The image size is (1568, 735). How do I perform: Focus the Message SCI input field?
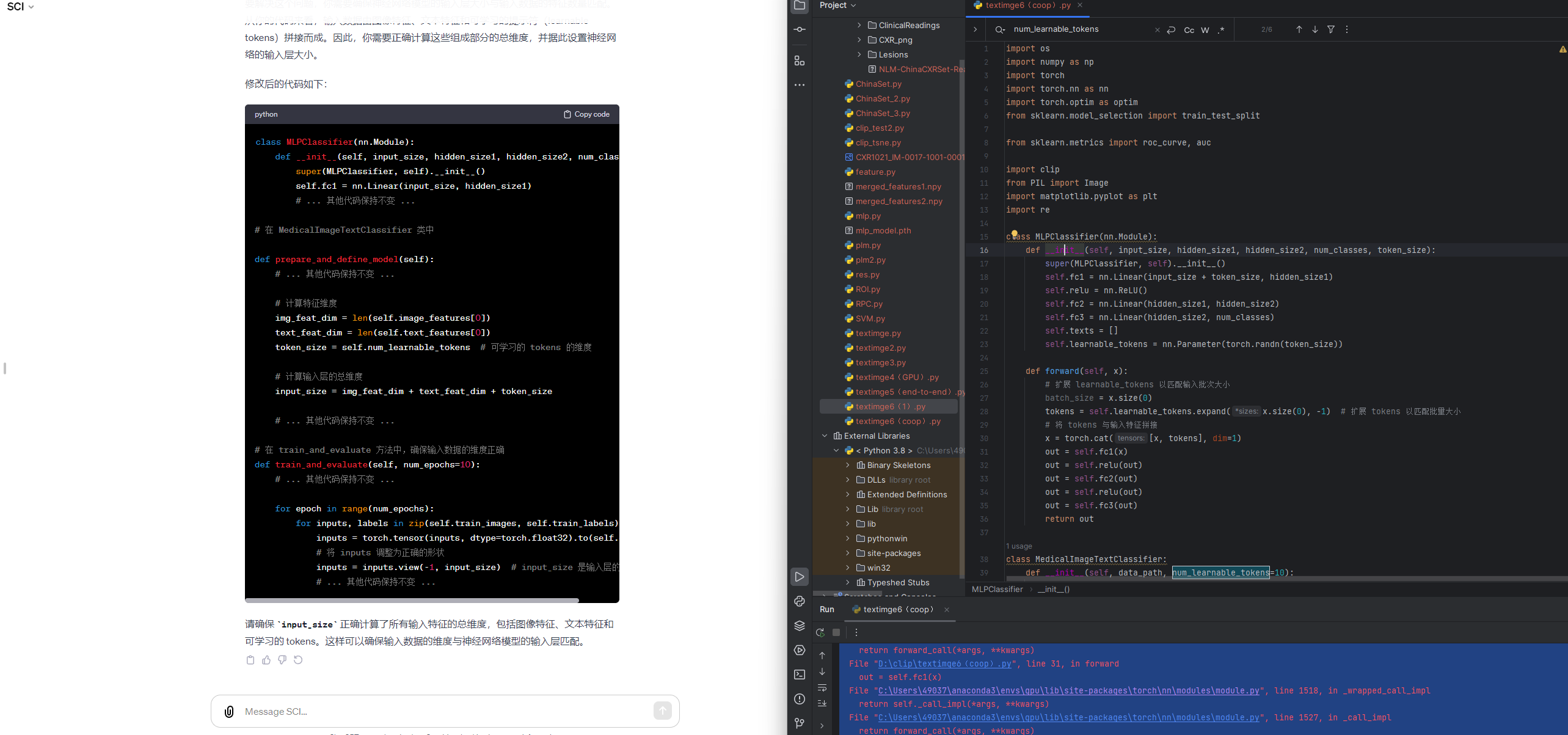click(x=446, y=711)
